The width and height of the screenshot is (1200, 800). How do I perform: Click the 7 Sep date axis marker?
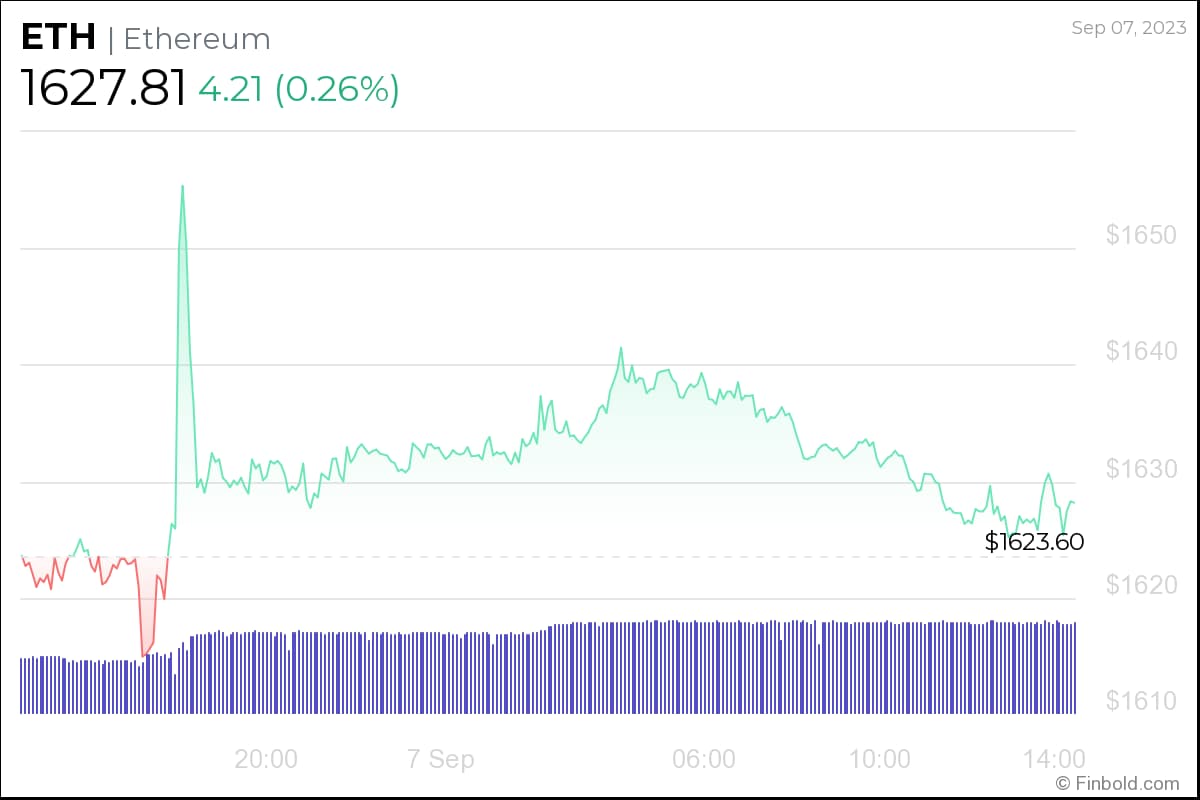[440, 759]
